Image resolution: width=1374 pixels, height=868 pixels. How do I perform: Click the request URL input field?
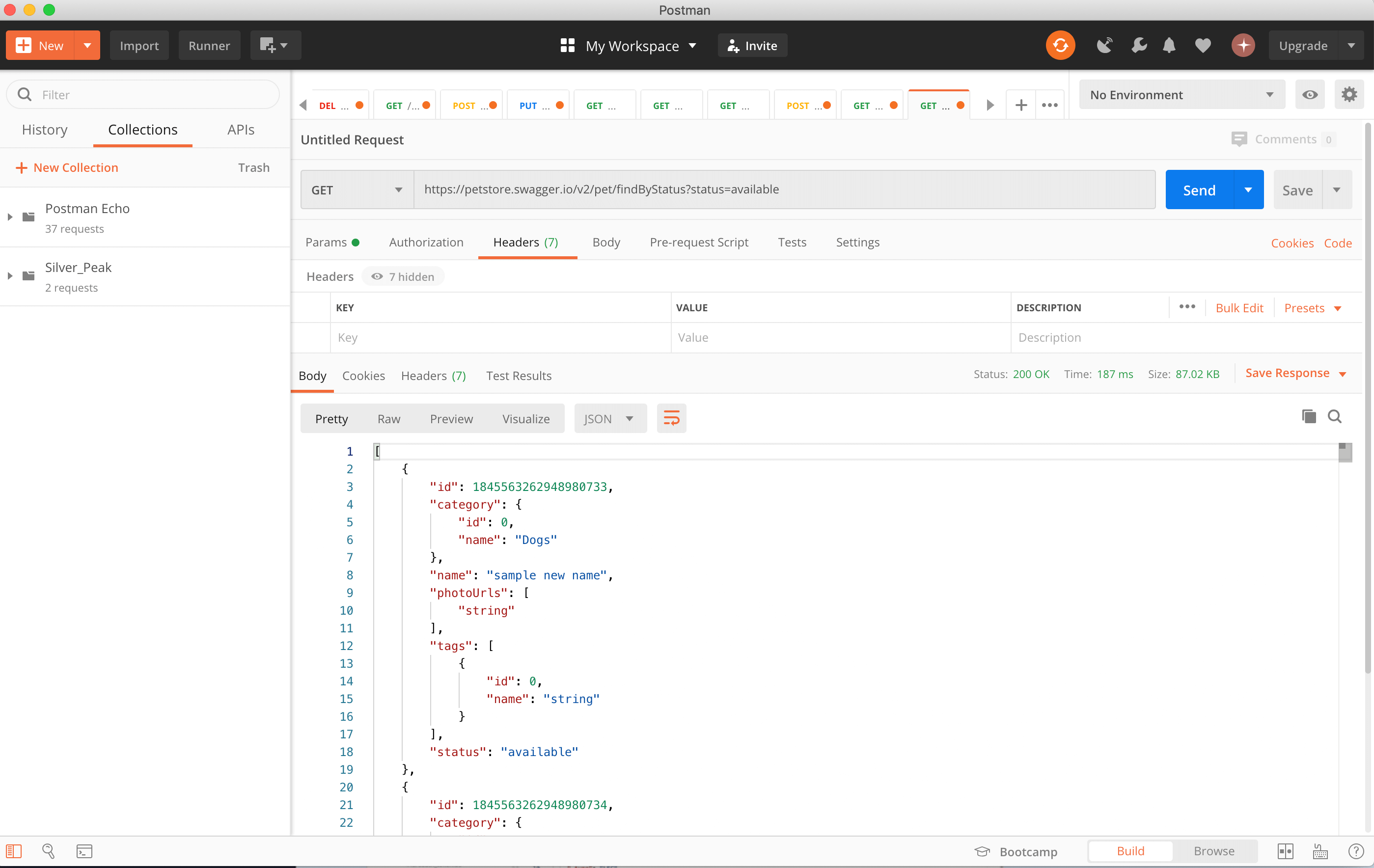(x=784, y=190)
